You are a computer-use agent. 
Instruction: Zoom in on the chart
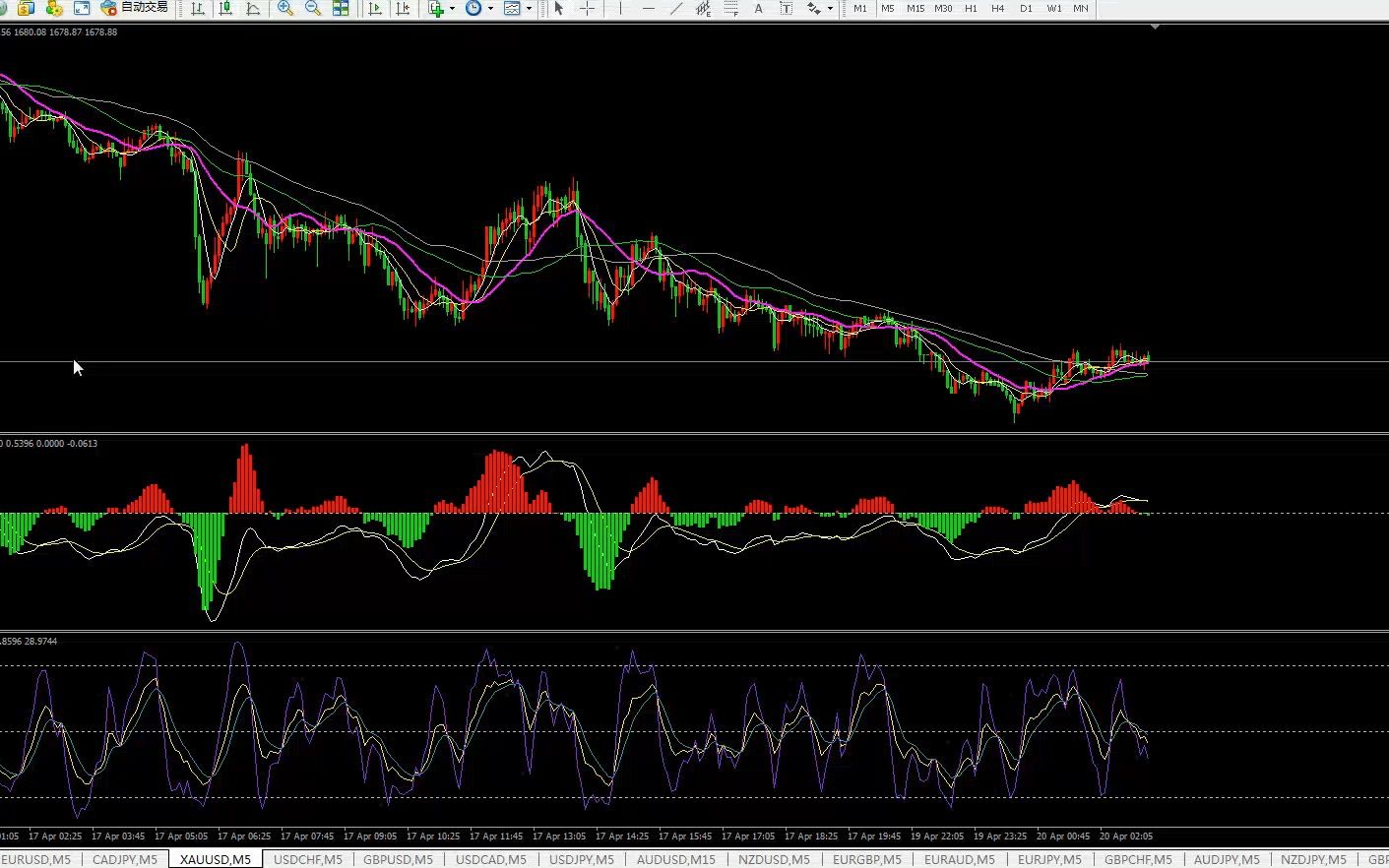[x=285, y=8]
